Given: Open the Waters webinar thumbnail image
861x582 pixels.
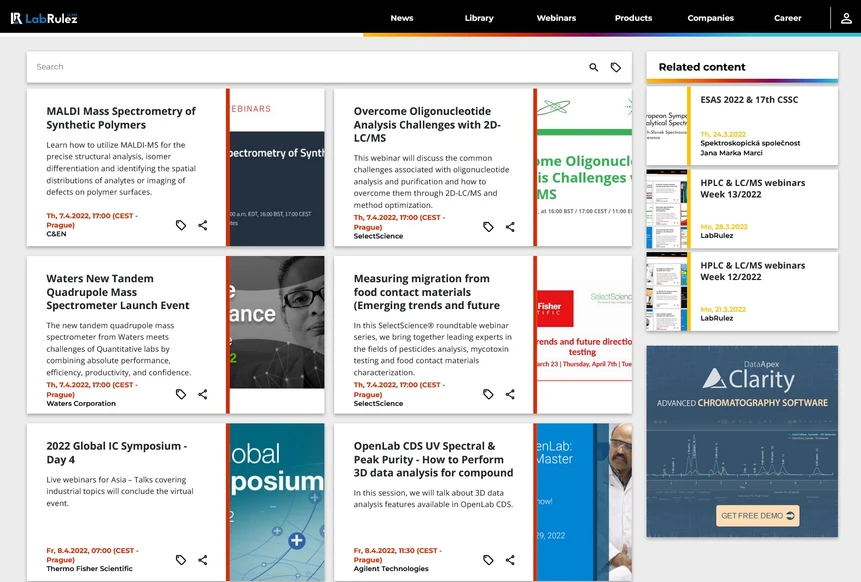Looking at the screenshot, I should click(277, 322).
